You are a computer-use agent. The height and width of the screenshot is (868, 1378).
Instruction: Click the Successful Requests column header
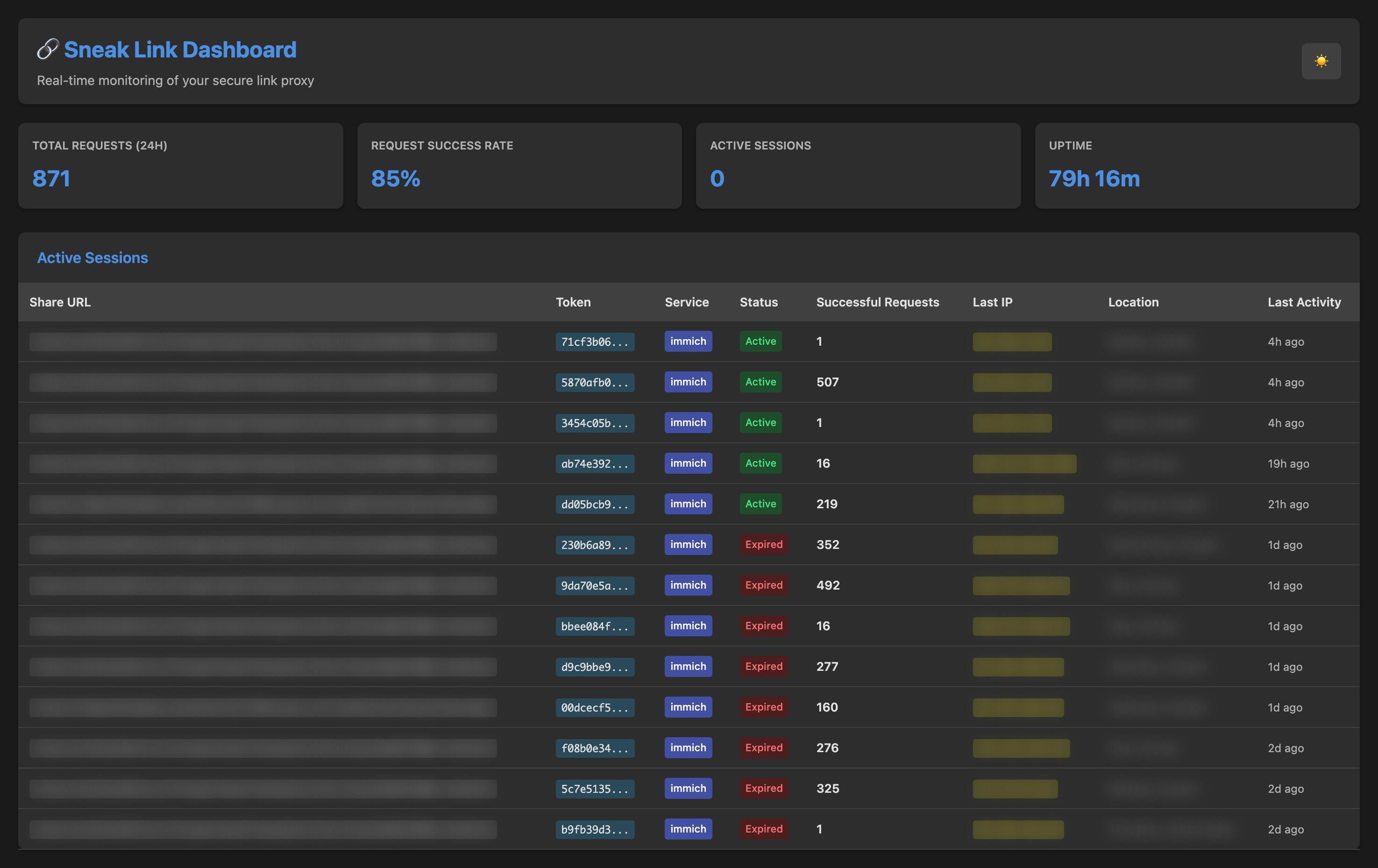pyautogui.click(x=877, y=302)
